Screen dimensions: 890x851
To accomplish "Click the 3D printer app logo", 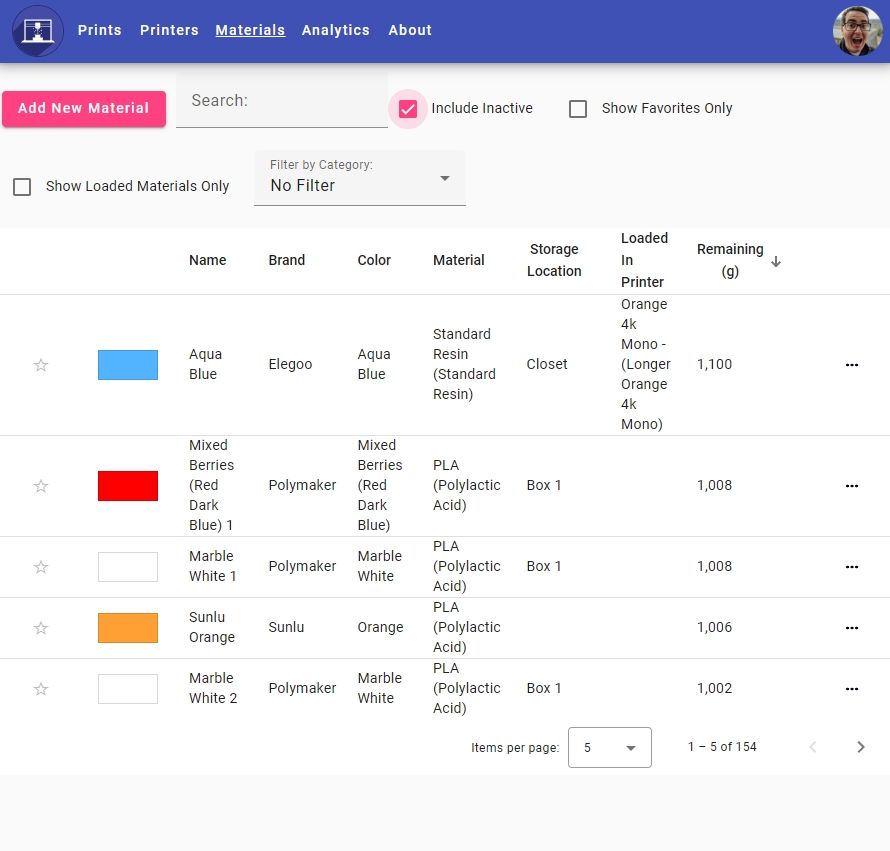I will click(38, 31).
